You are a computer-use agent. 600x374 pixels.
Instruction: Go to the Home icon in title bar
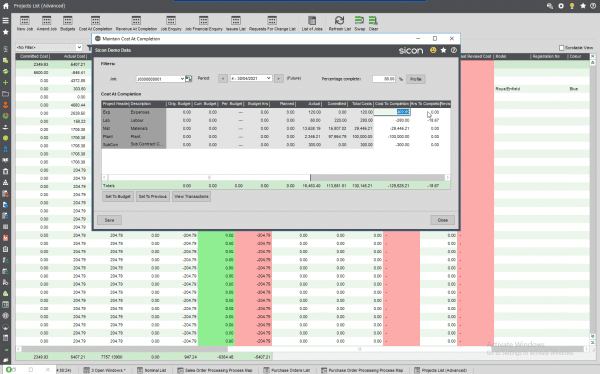(6, 6)
